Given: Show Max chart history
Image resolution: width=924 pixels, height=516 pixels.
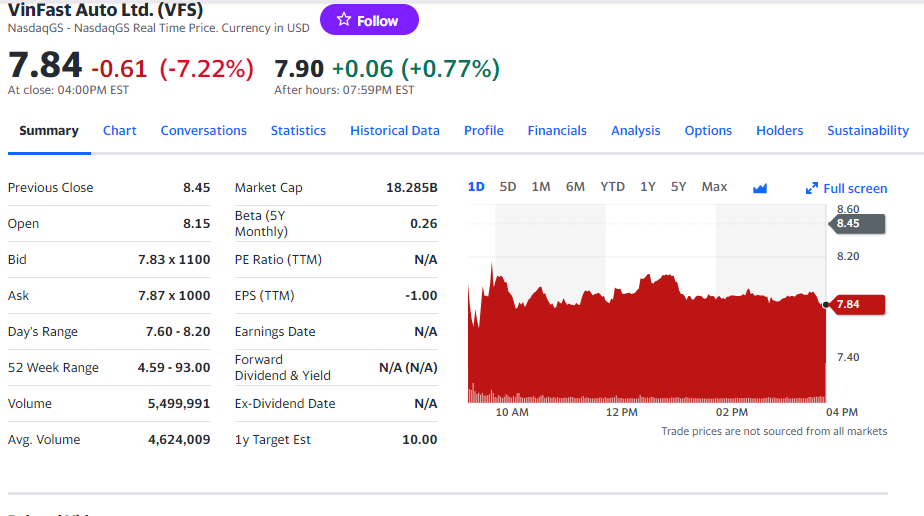Looking at the screenshot, I should (714, 187).
